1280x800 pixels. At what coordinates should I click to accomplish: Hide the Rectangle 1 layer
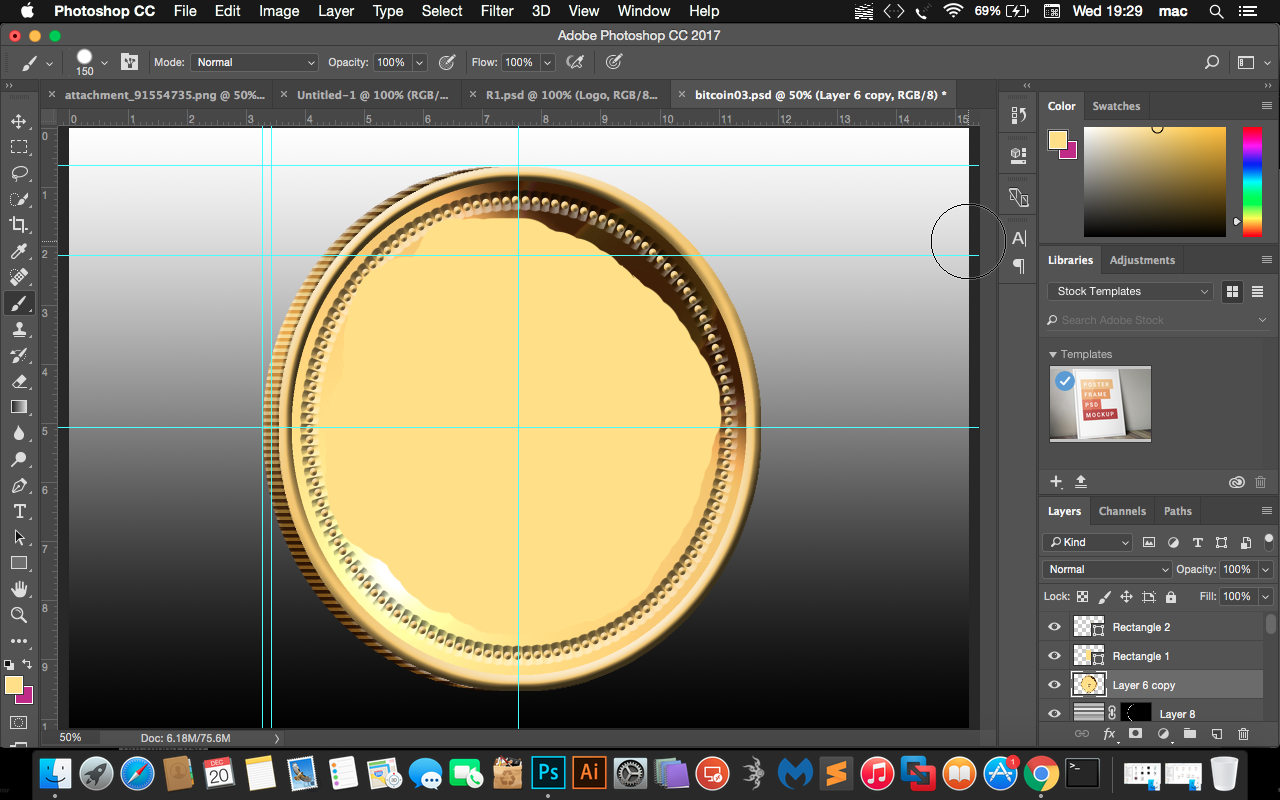1054,656
